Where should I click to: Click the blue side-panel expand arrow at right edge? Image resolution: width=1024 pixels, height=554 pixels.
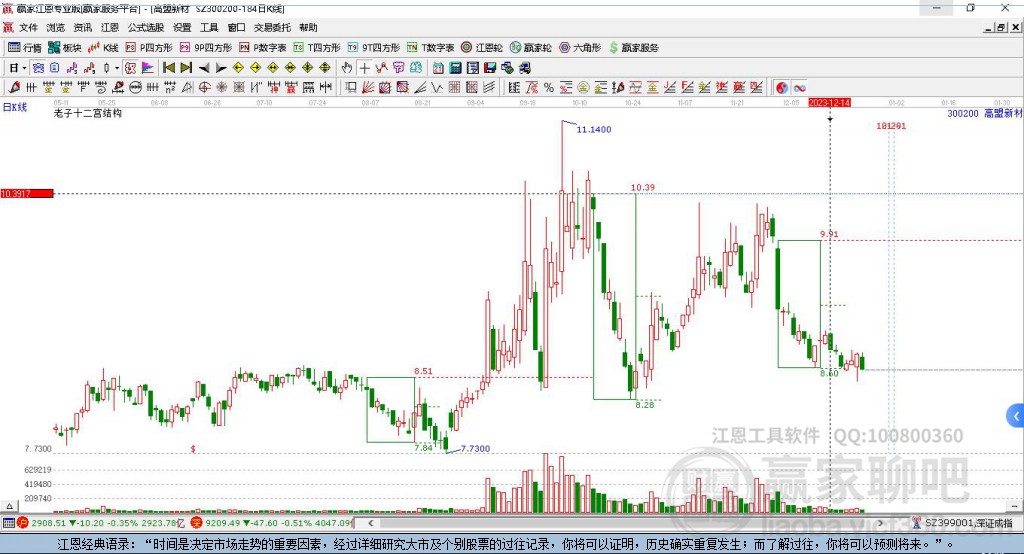tap(1015, 415)
